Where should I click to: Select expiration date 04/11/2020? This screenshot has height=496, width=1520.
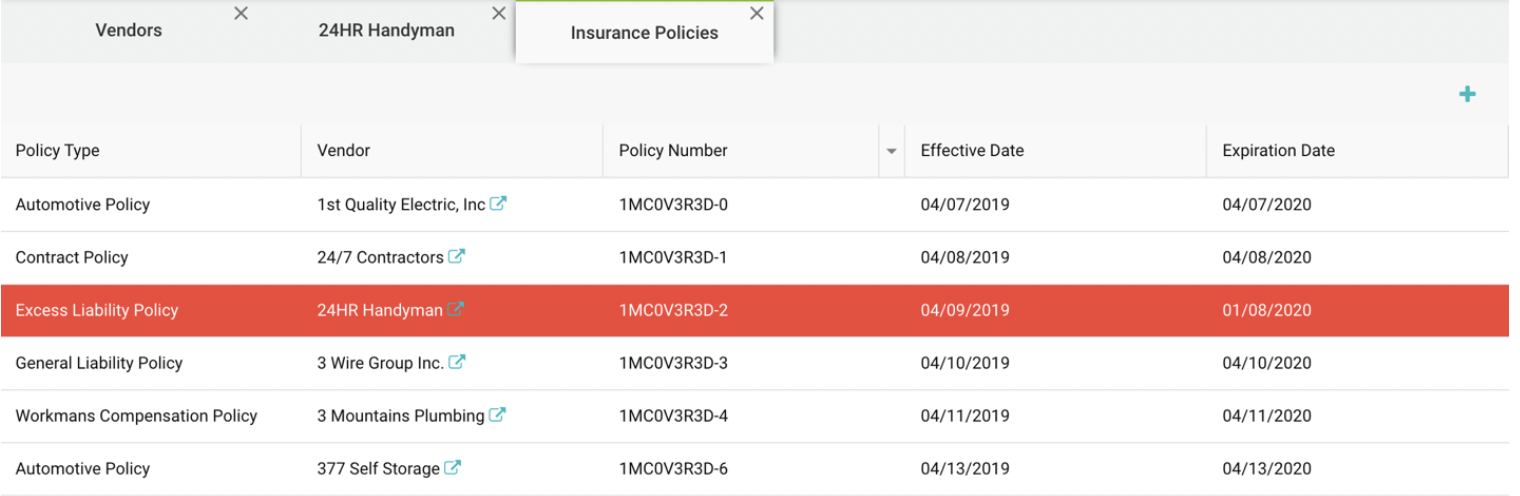(1267, 416)
